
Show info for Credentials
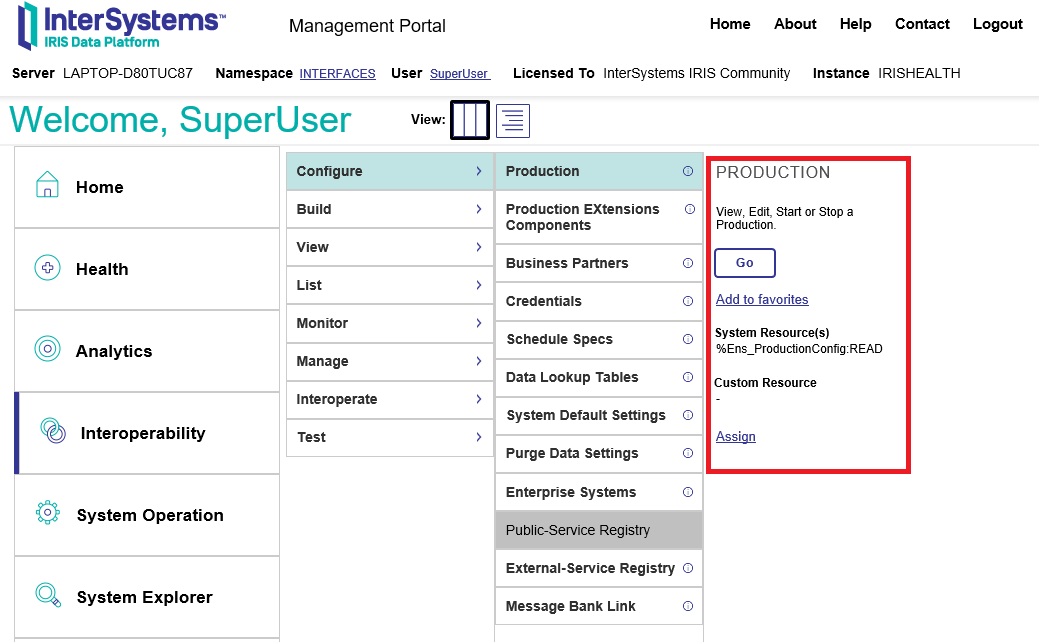point(688,301)
